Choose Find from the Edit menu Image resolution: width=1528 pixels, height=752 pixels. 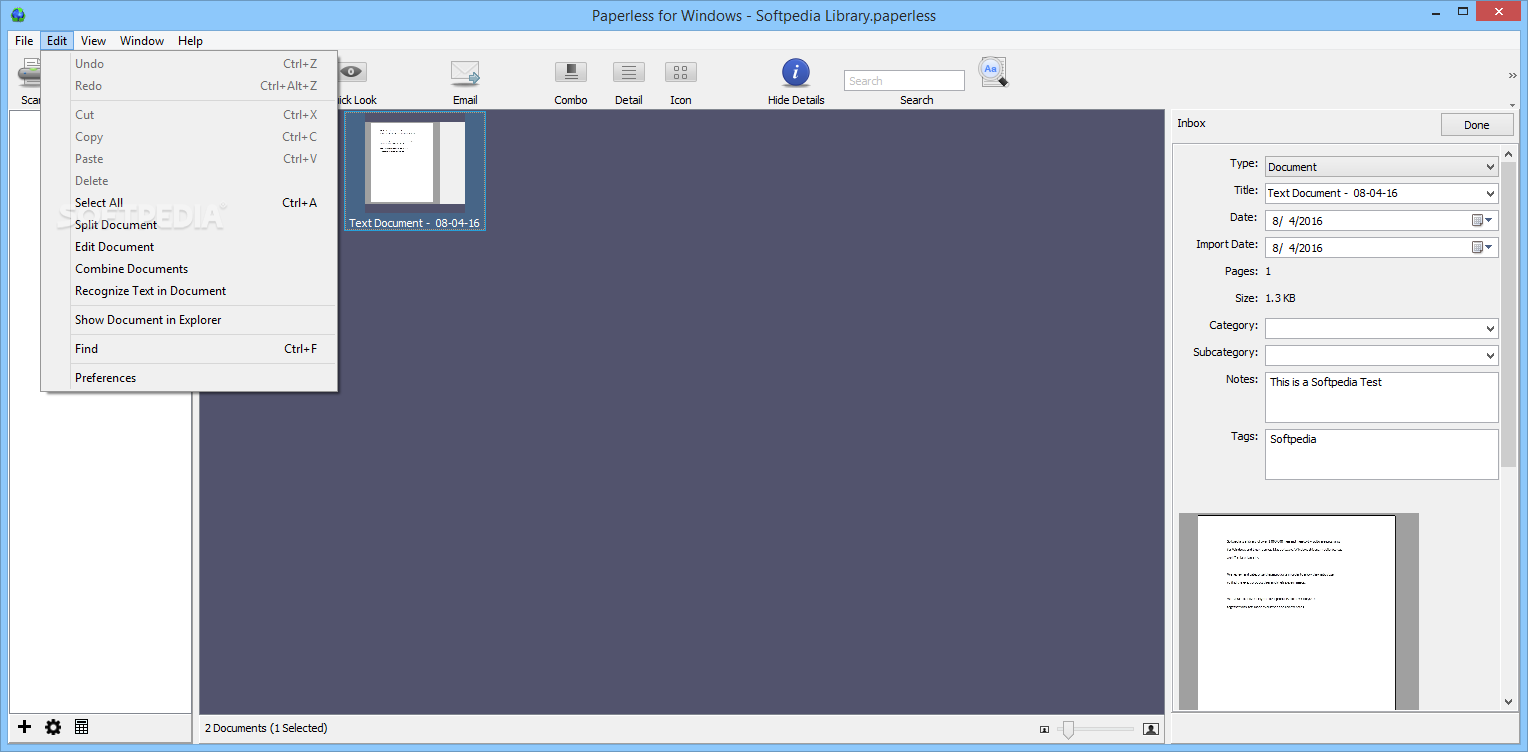(189, 349)
